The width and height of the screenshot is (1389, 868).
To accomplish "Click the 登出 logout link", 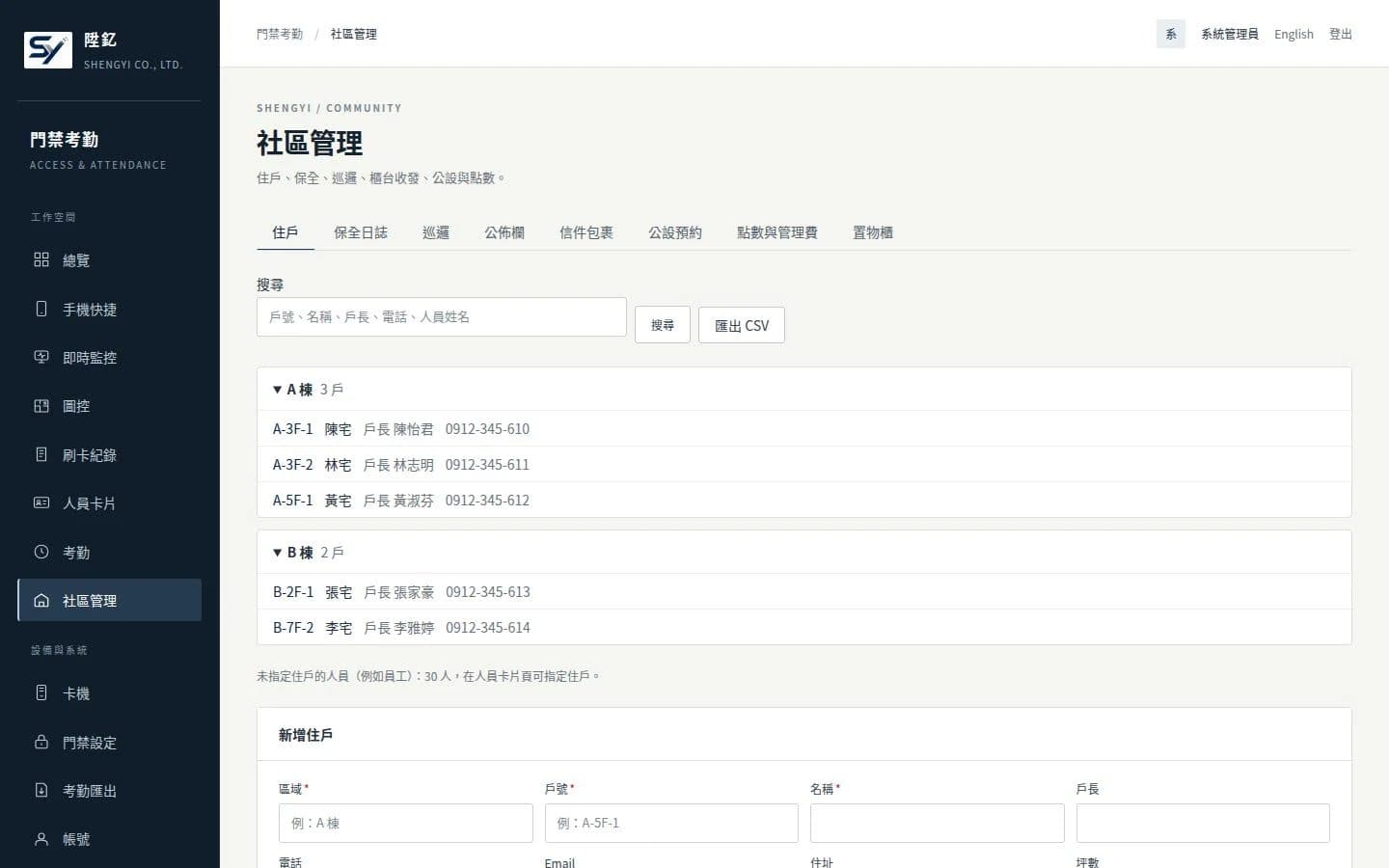I will pyautogui.click(x=1341, y=34).
